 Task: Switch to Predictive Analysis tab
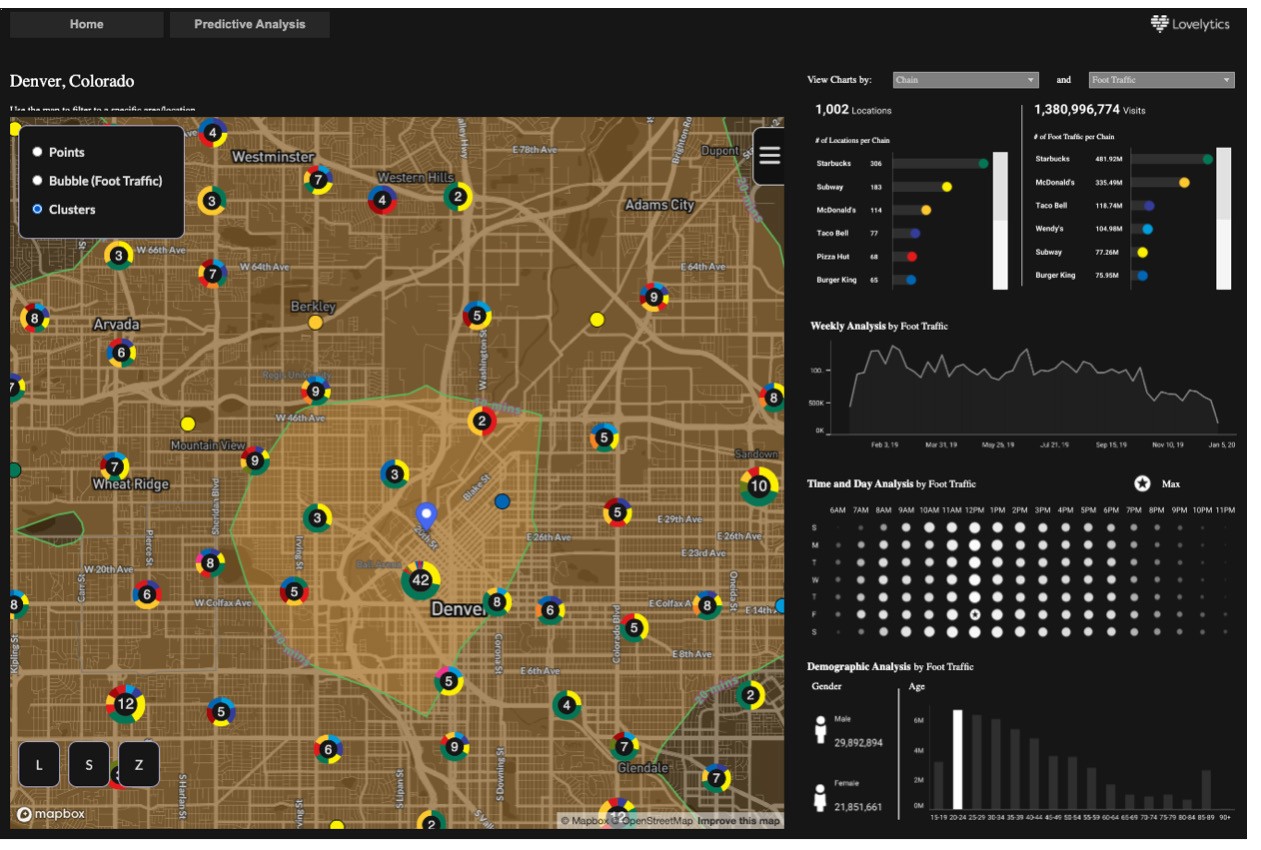point(249,24)
